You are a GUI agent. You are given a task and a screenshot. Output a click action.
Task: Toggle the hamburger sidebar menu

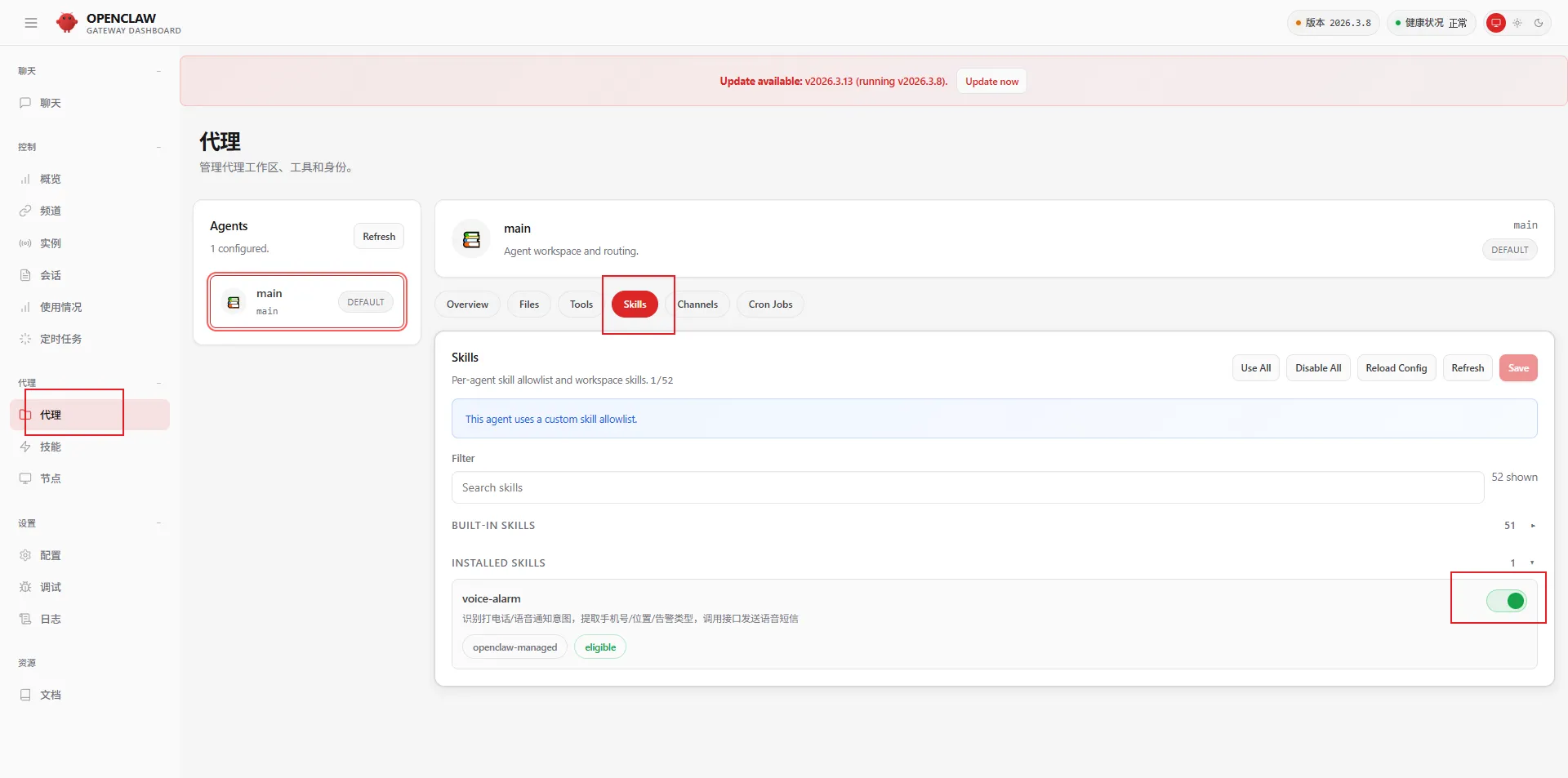(31, 23)
